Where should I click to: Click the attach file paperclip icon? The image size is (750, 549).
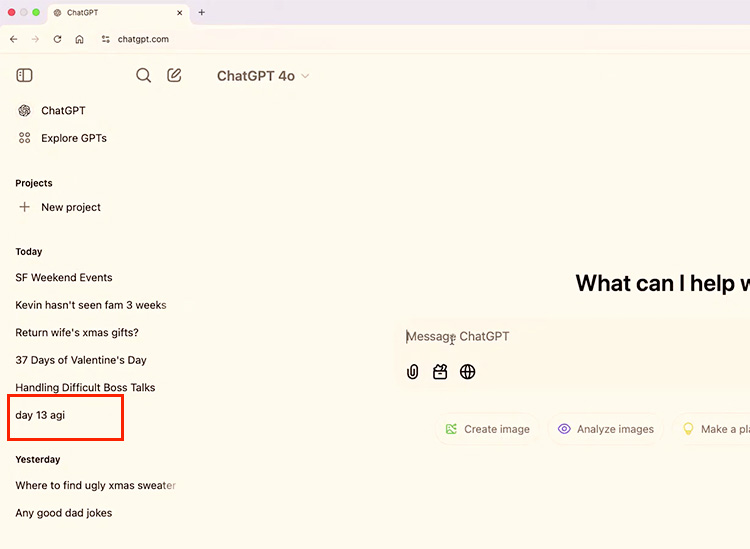pyautogui.click(x=412, y=372)
